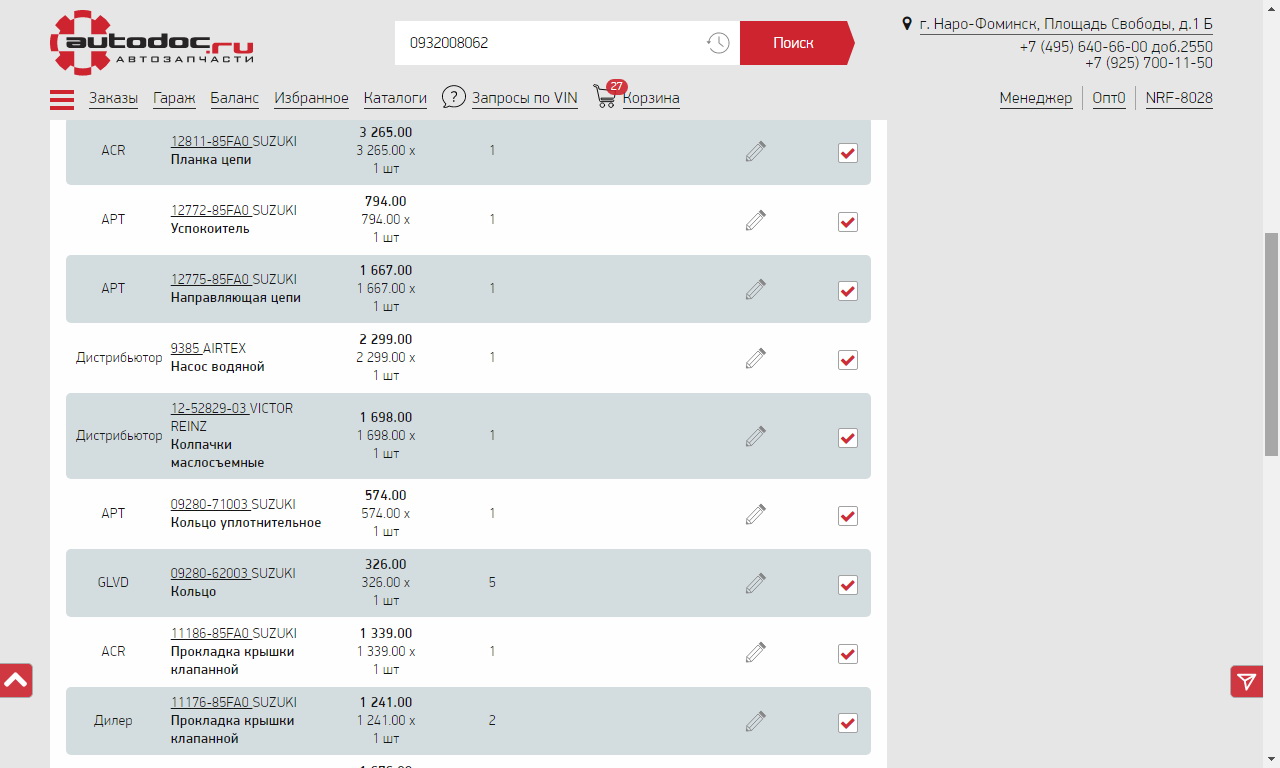Open the search history clock icon
Image resolution: width=1280 pixels, height=768 pixels.
pos(718,43)
